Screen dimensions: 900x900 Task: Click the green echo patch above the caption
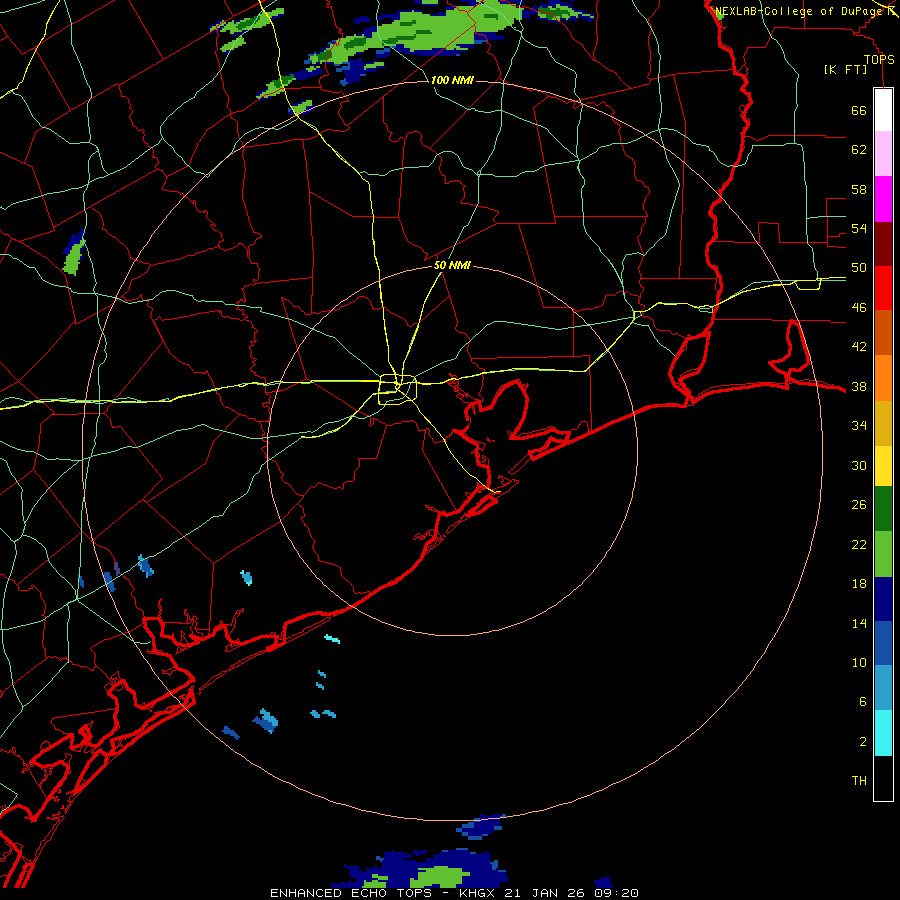point(442,876)
